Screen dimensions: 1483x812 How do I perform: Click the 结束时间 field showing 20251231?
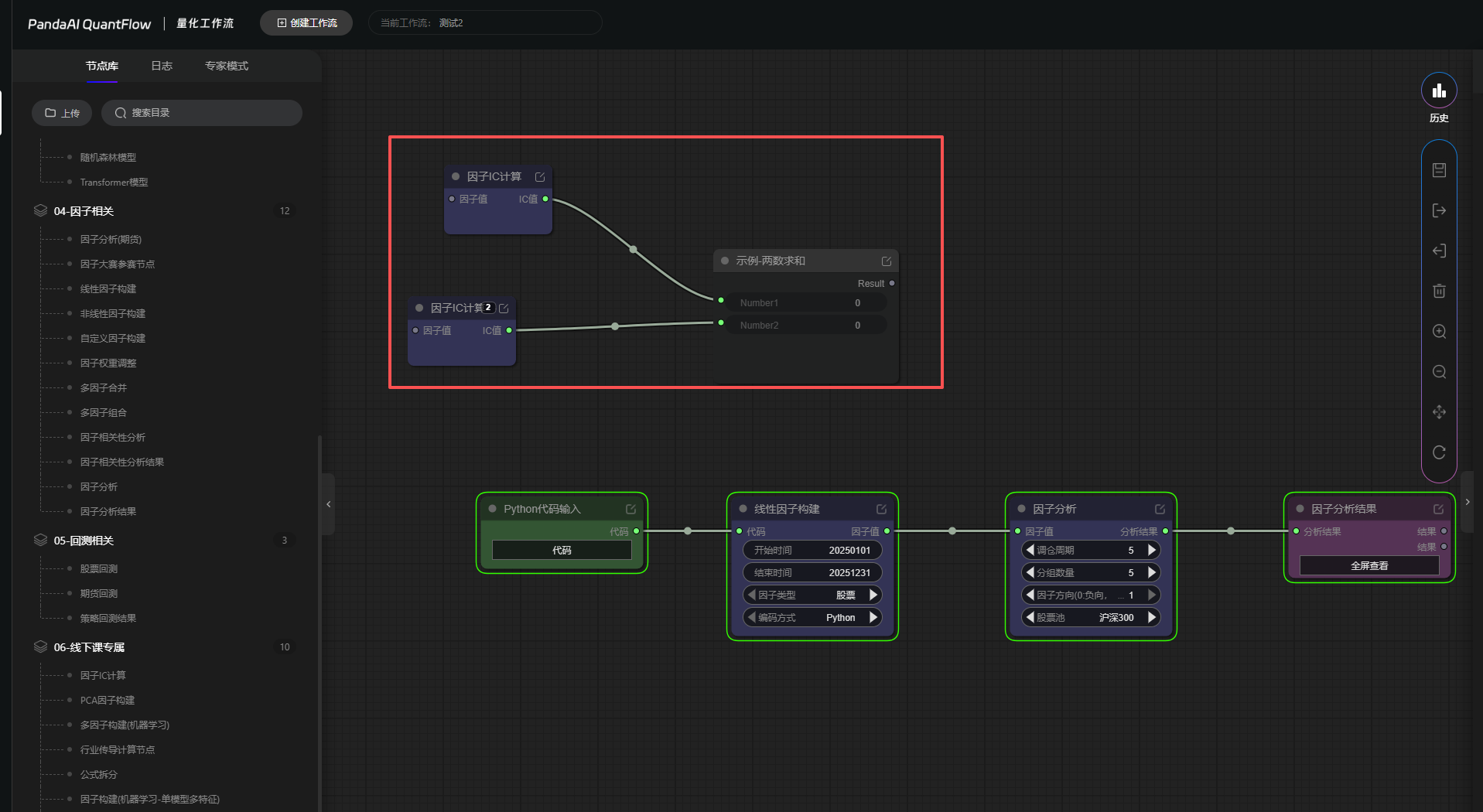(x=812, y=572)
